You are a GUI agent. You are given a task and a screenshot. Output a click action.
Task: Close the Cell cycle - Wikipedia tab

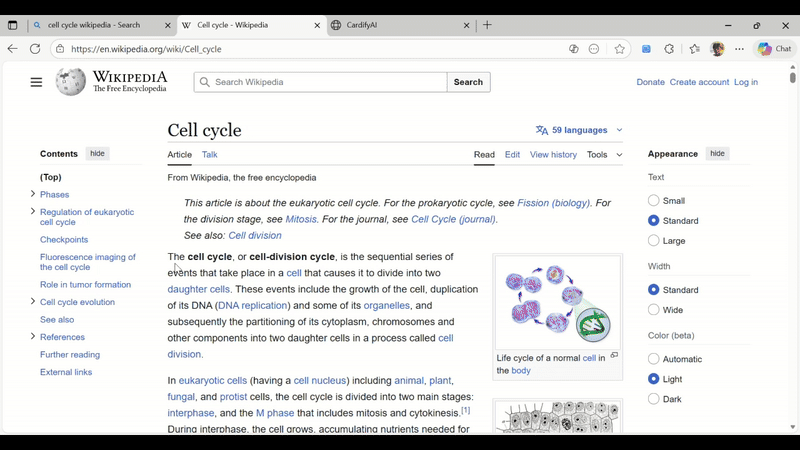[x=317, y=25]
